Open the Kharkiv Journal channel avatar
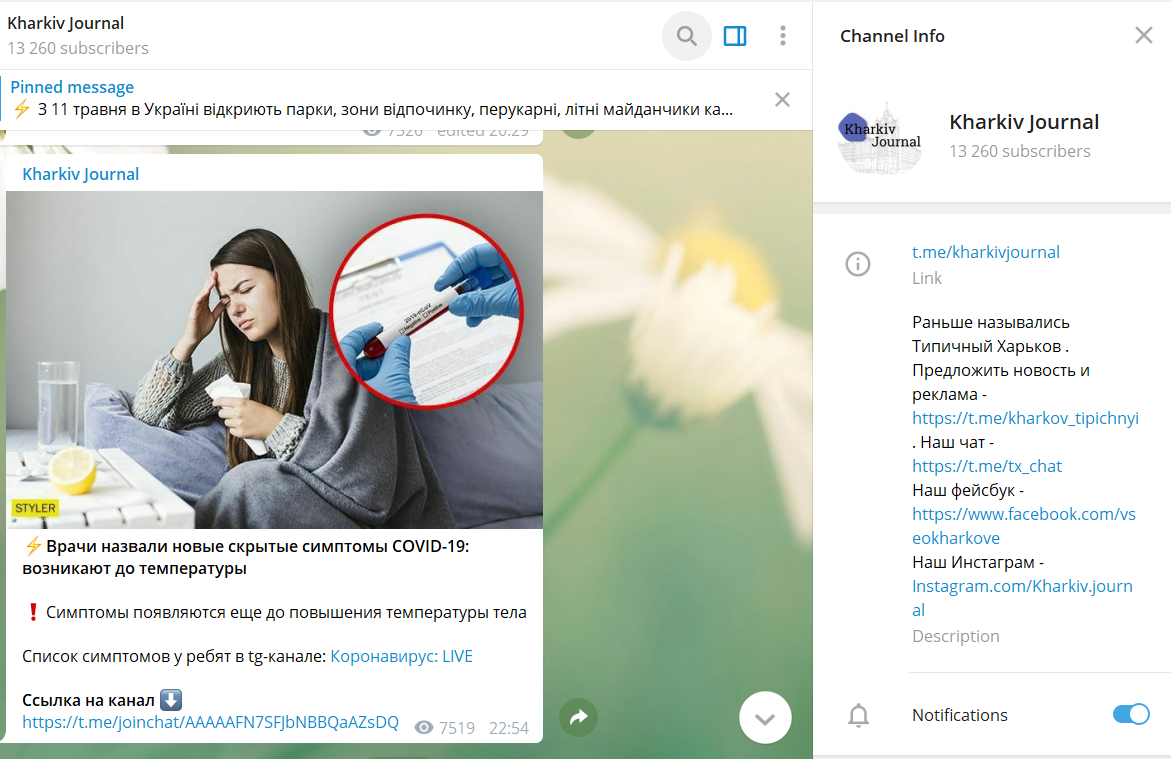 (880, 137)
